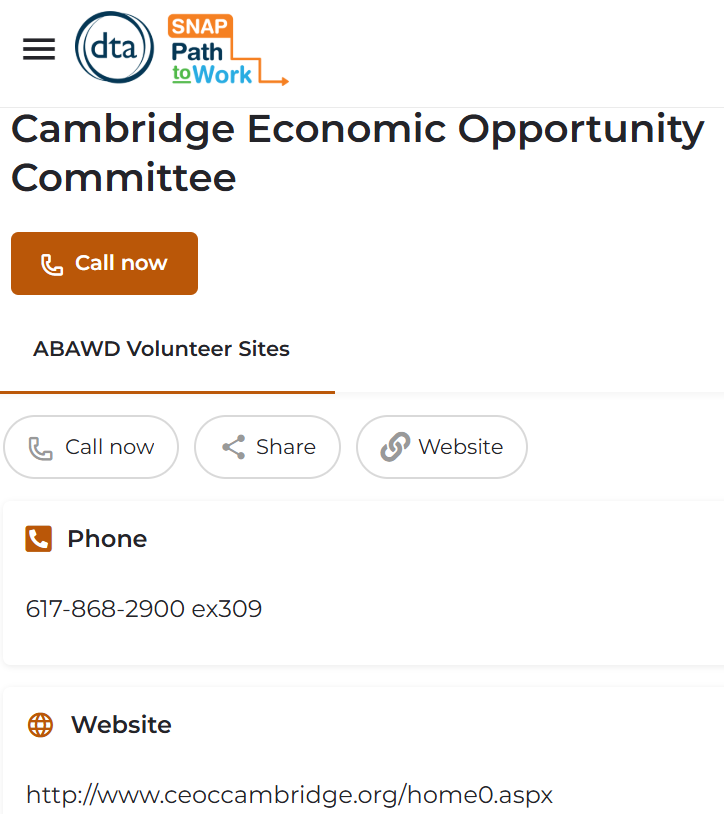Viewport: 724px width, 814px height.
Task: Click the dta circular logo
Action: (x=114, y=47)
